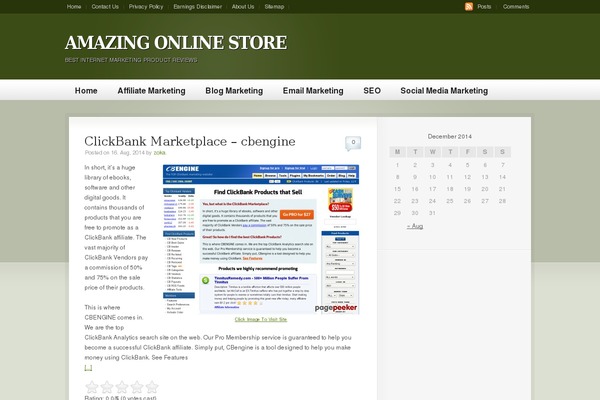Subscribe to the Posts feed
Screen dimensions: 600x400
[x=484, y=7]
